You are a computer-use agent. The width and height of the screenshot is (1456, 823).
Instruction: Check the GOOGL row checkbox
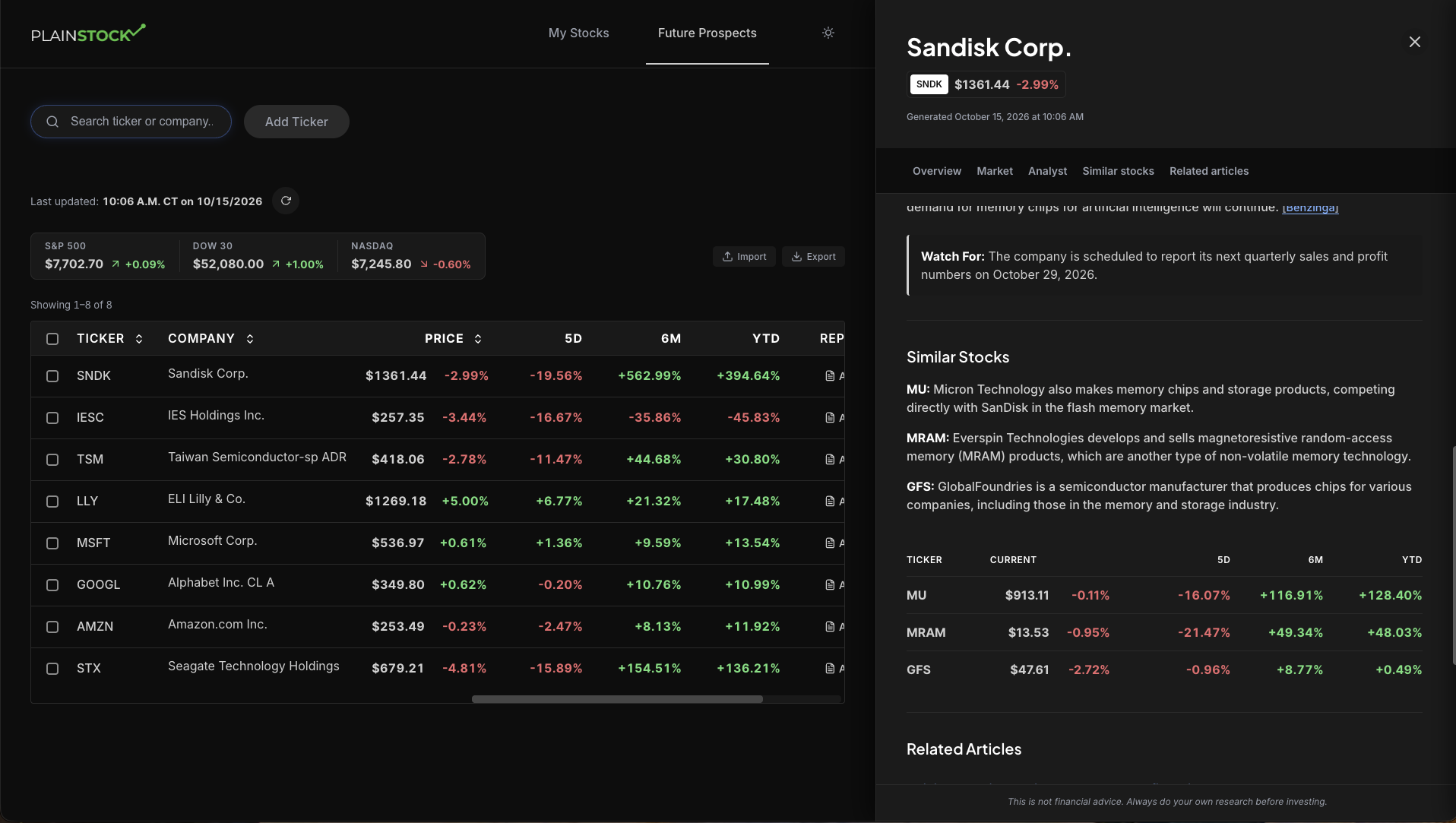click(x=52, y=585)
